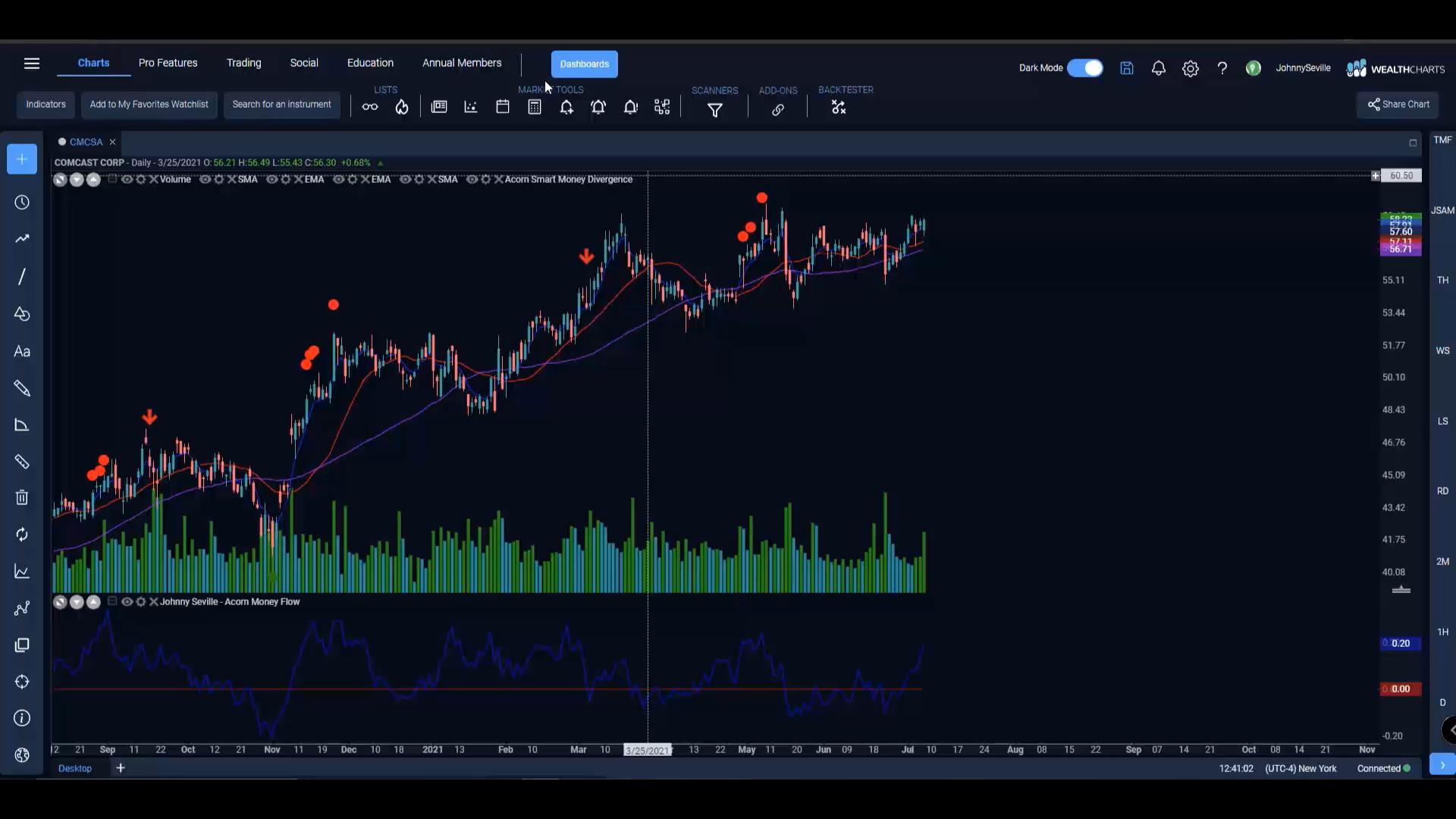The width and height of the screenshot is (1456, 819).
Task: Add a new alert with bell-plus icon
Action: [x=566, y=107]
